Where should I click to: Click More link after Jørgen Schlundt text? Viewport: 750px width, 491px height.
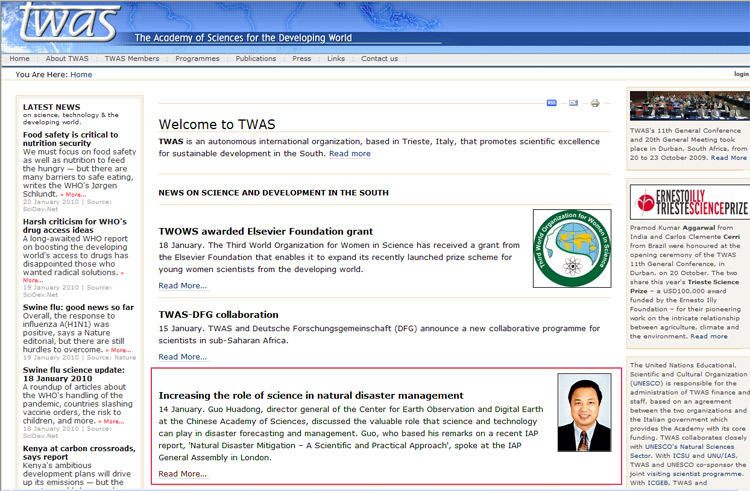74,195
